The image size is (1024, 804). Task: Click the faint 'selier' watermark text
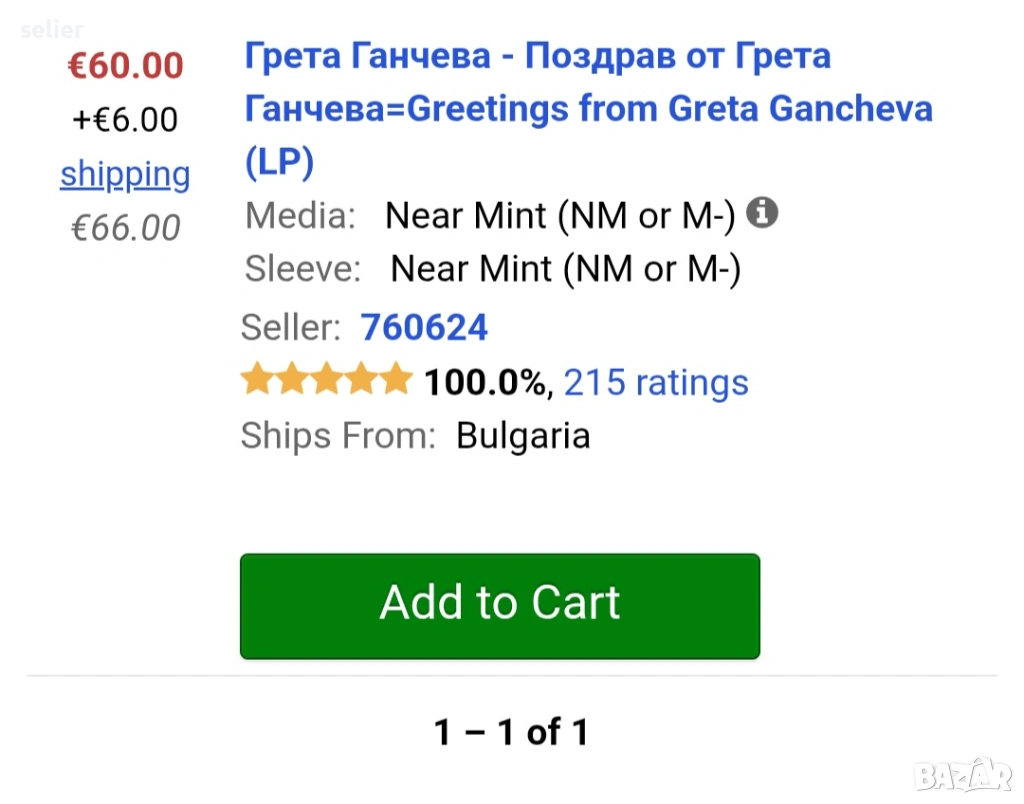(x=52, y=30)
